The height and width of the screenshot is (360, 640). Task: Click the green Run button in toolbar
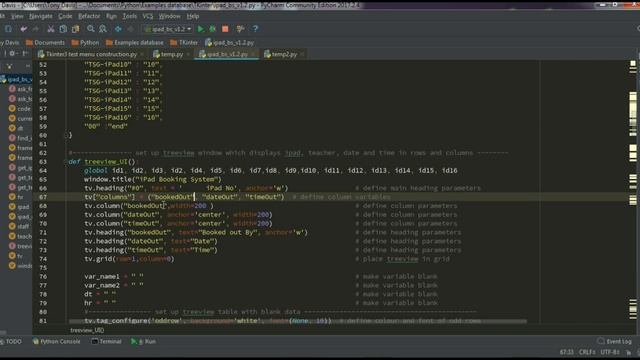200,29
